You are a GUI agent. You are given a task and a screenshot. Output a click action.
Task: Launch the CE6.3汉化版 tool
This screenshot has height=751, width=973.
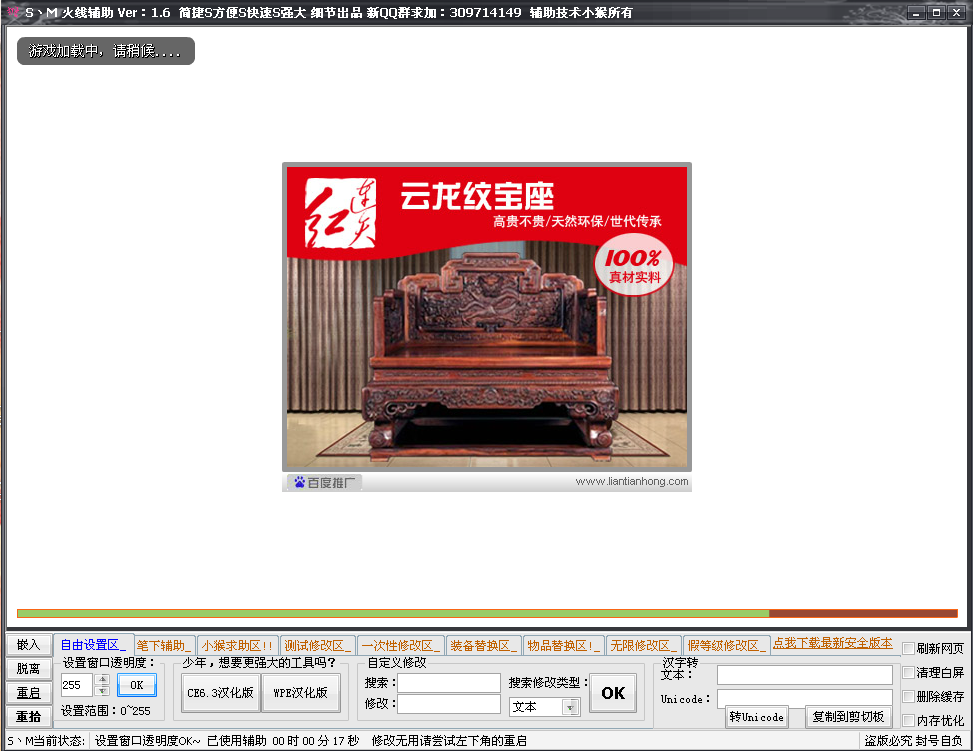(220, 693)
